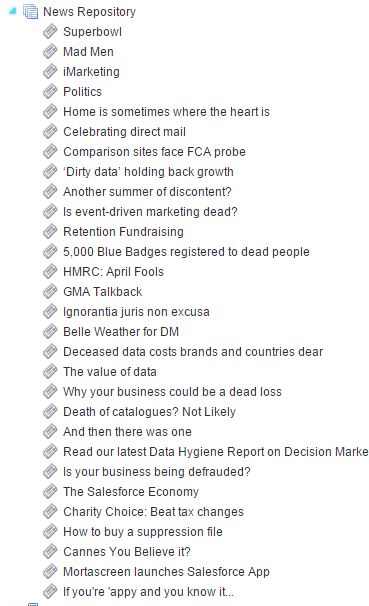Open HMRC: April Fools entry
This screenshot has width=369, height=606.
click(x=113, y=272)
